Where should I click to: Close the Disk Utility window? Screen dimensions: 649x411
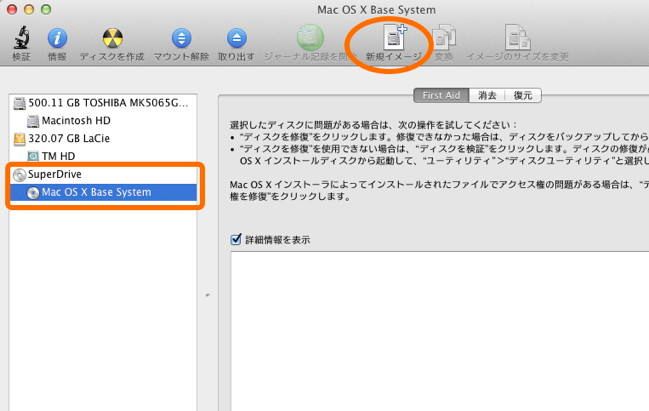coord(12,9)
